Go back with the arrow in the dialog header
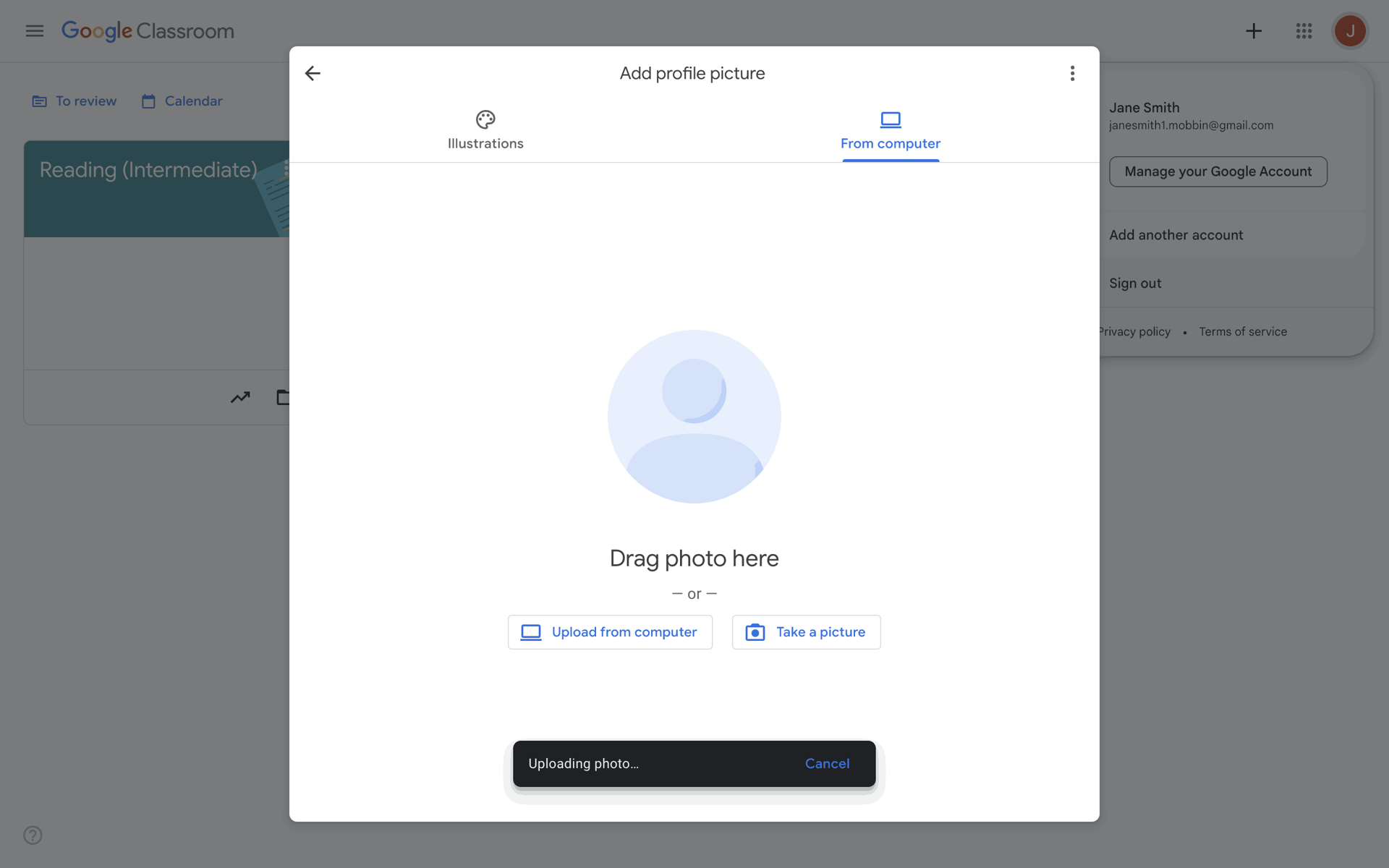Screen dimensions: 1389x868 pyautogui.click(x=313, y=73)
